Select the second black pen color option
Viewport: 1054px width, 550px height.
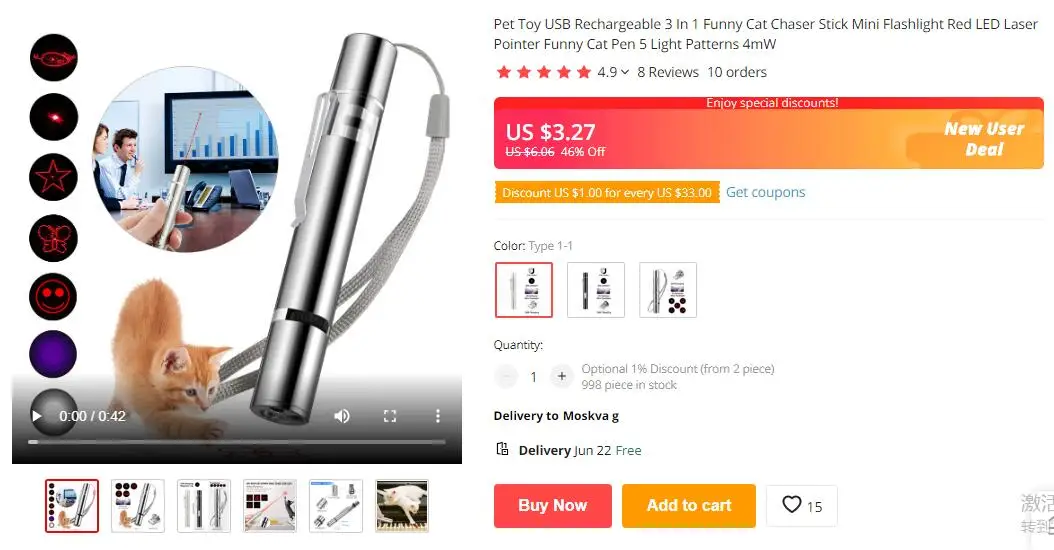596,290
